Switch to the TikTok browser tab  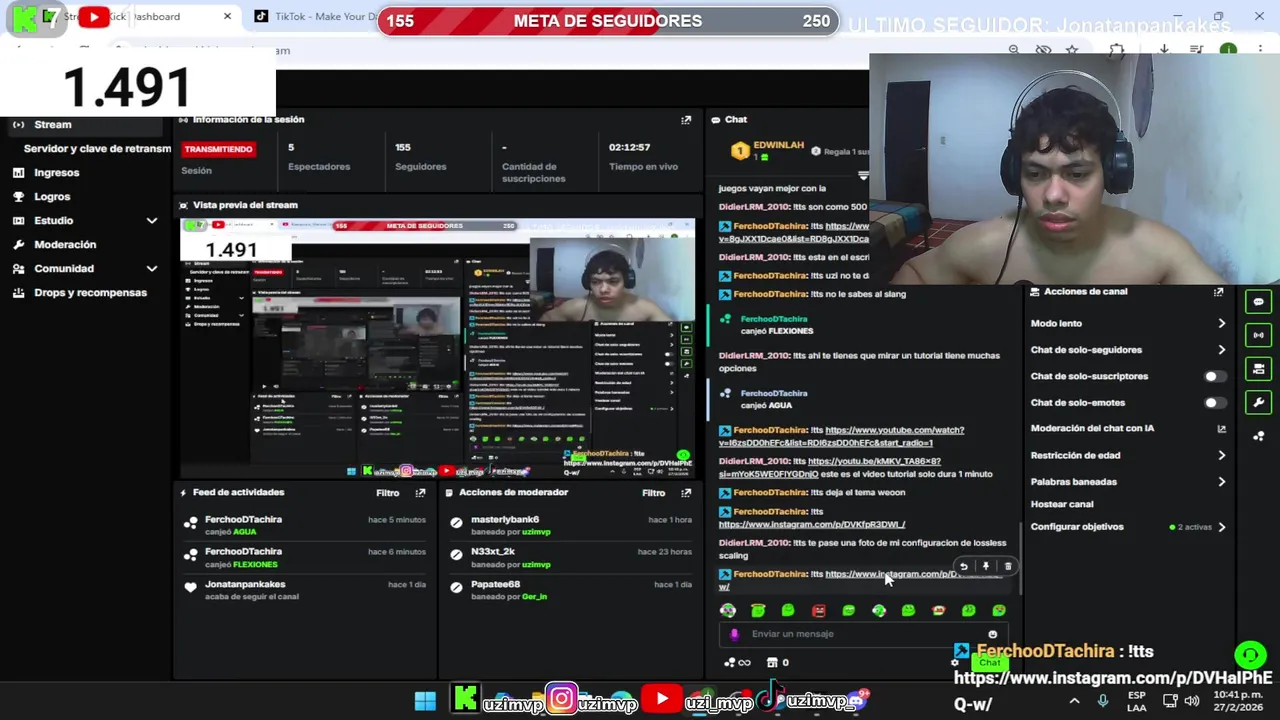tap(315, 17)
